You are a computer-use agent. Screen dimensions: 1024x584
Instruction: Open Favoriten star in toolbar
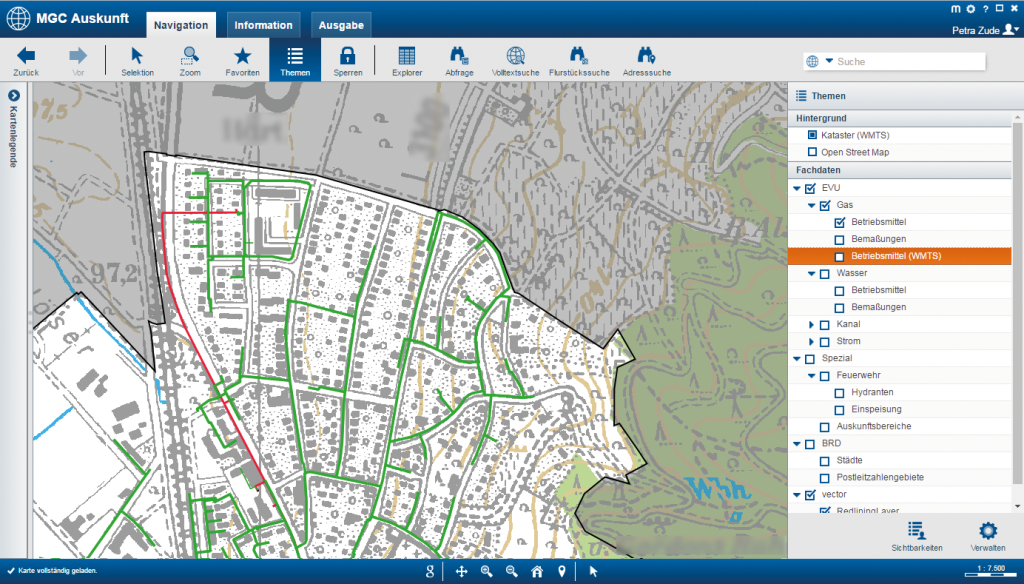[x=242, y=60]
